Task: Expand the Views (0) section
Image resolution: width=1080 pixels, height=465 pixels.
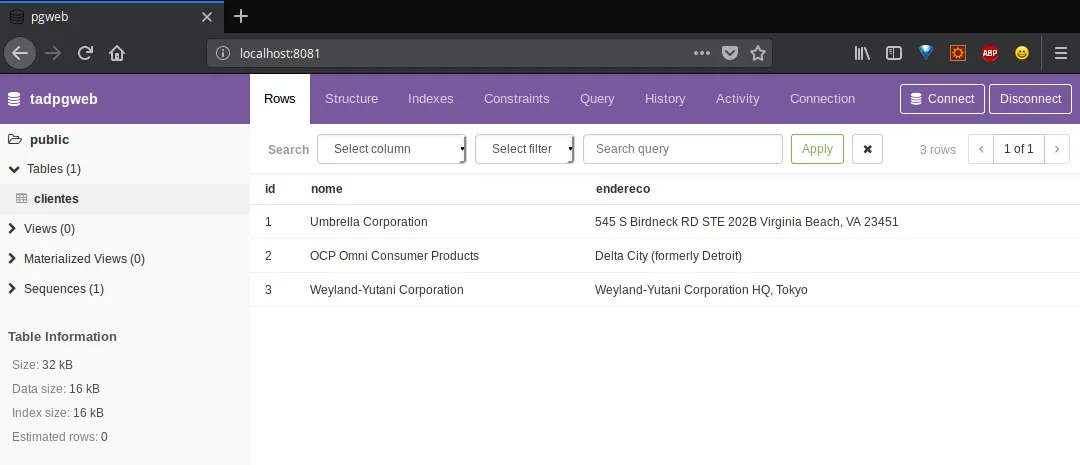Action: (x=12, y=229)
